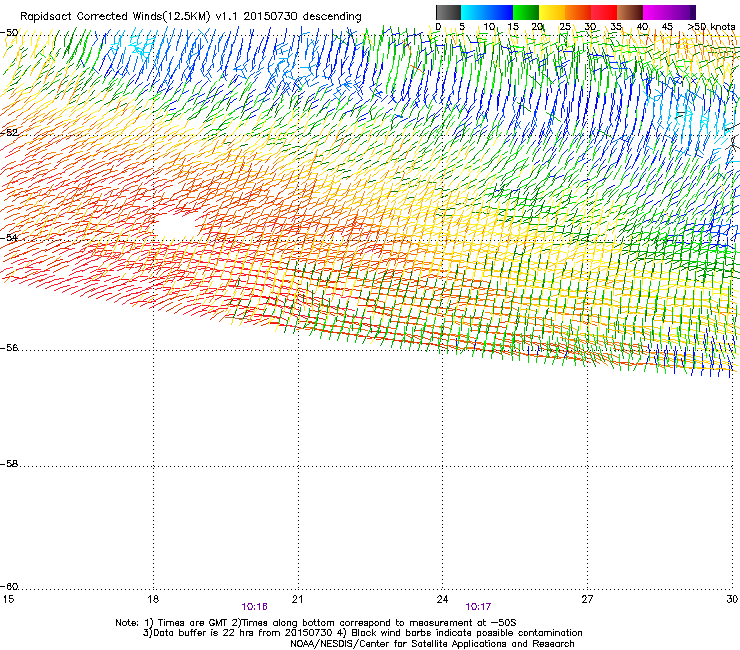
Task: Click the "5" label under the color scale
Action: tap(462, 27)
